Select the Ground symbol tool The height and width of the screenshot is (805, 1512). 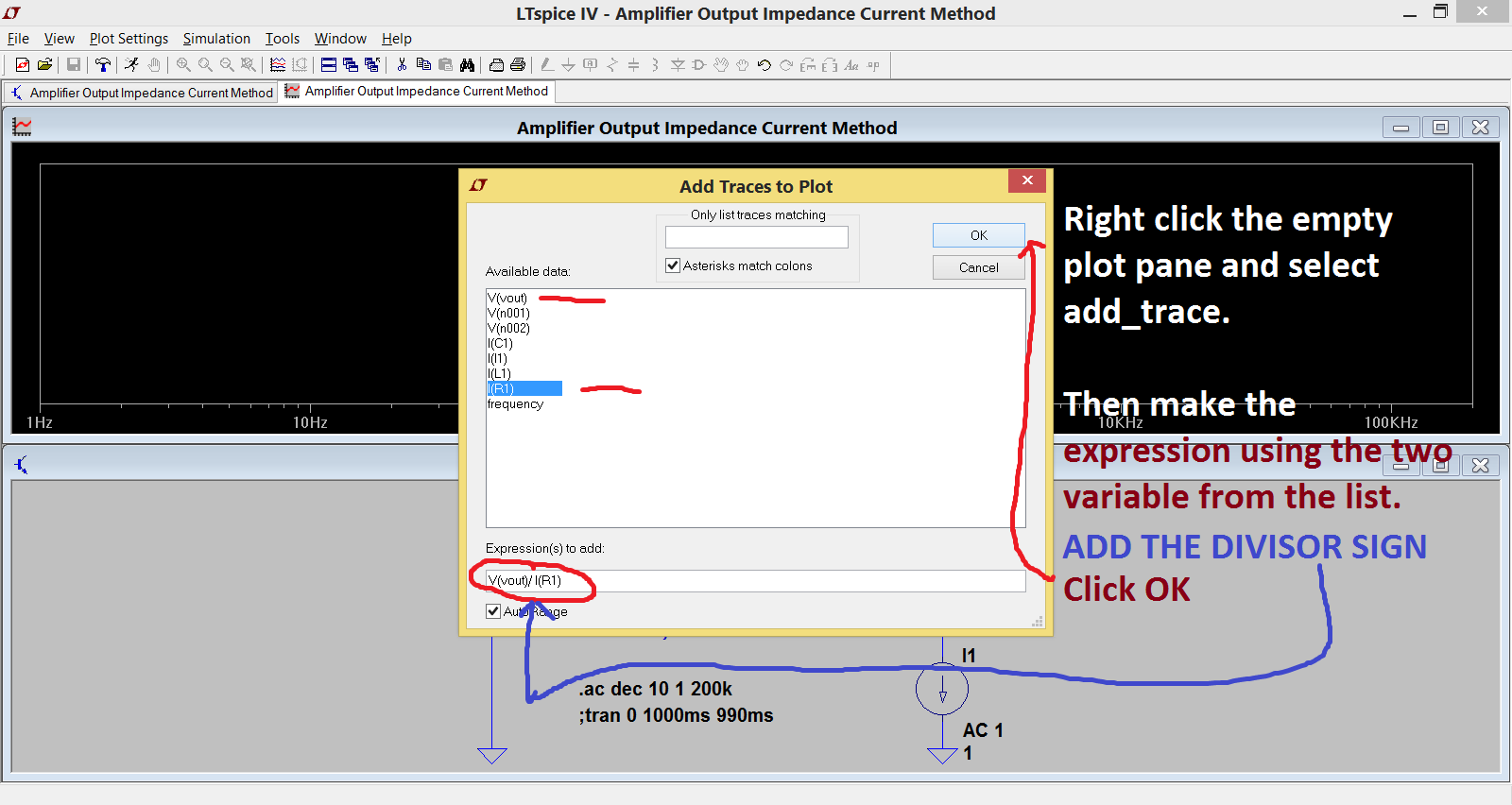click(568, 64)
